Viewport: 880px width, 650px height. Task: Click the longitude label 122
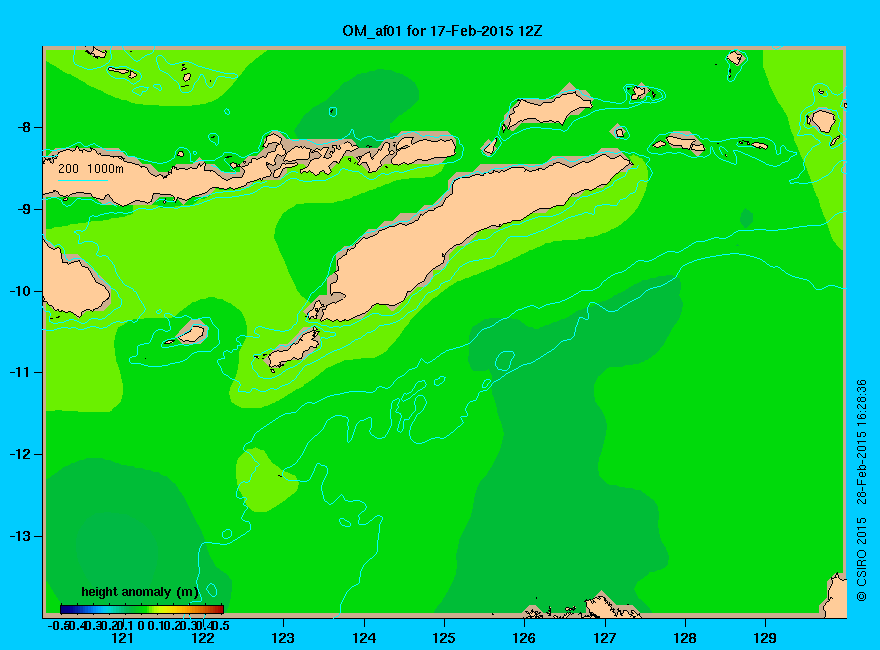[x=203, y=638]
